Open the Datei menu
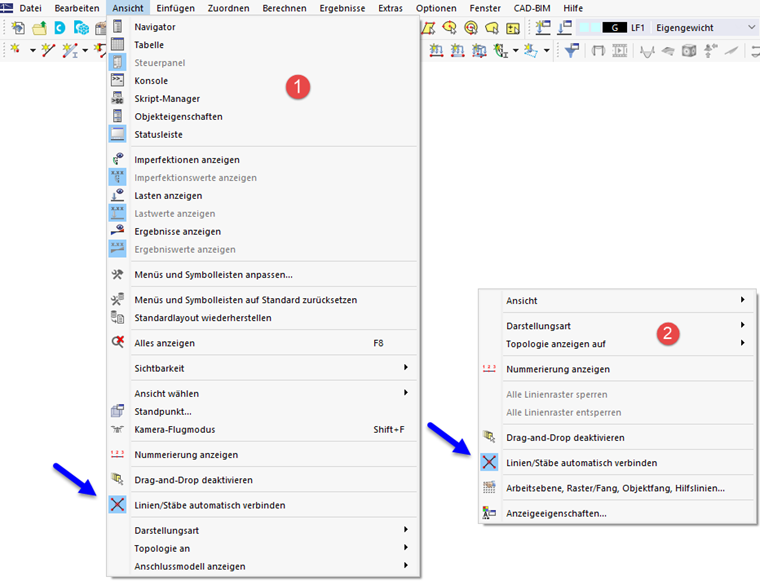 pyautogui.click(x=30, y=8)
